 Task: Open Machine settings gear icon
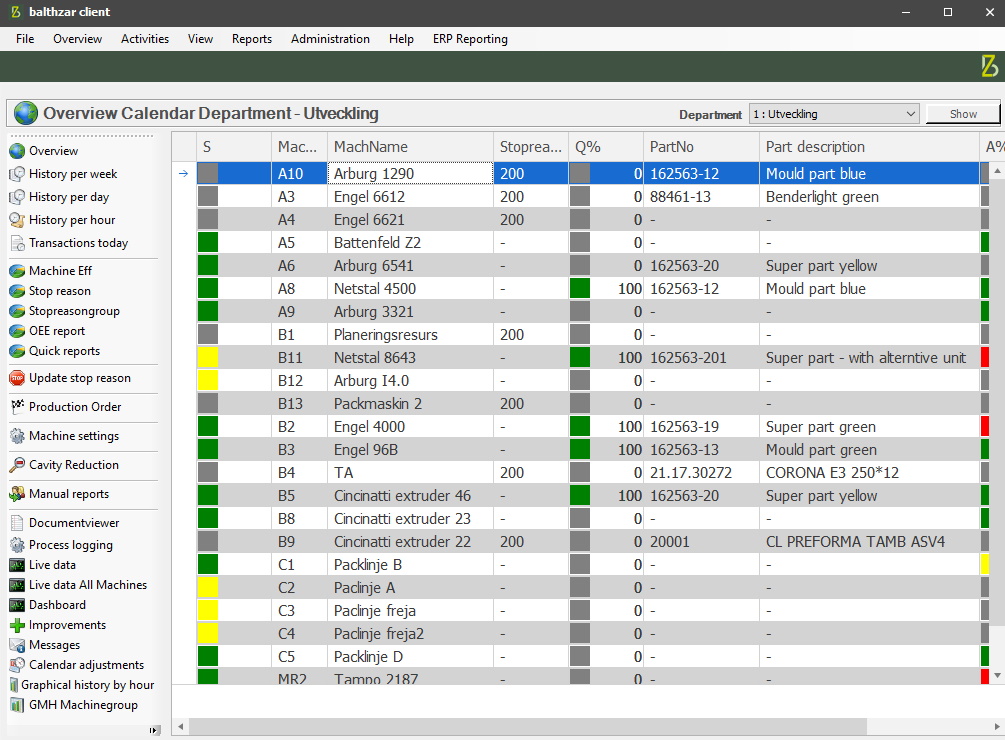tap(17, 436)
